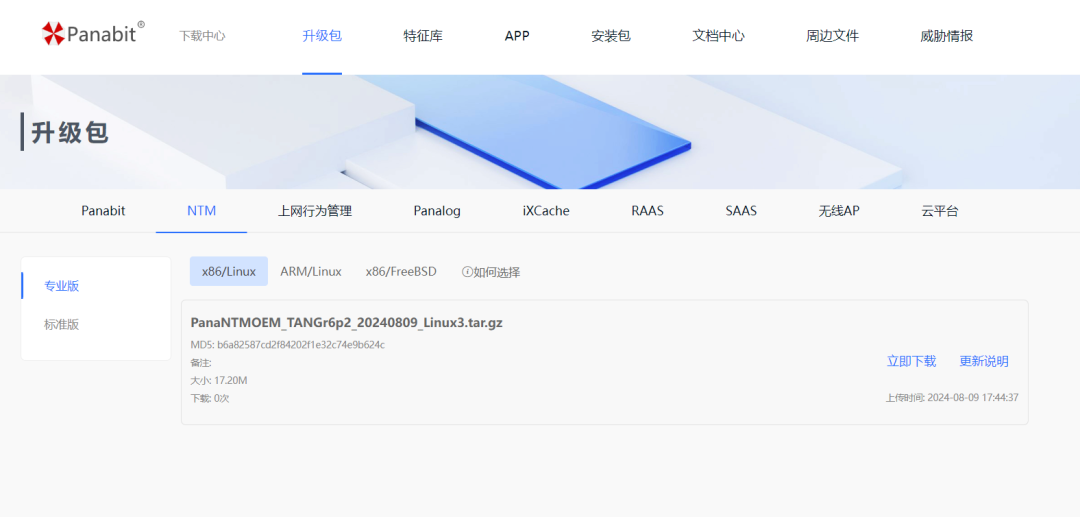Screen dimensions: 1080x517
Task: Click the PanaNTMOEM_TANGr6p2 file name
Action: [x=346, y=322]
